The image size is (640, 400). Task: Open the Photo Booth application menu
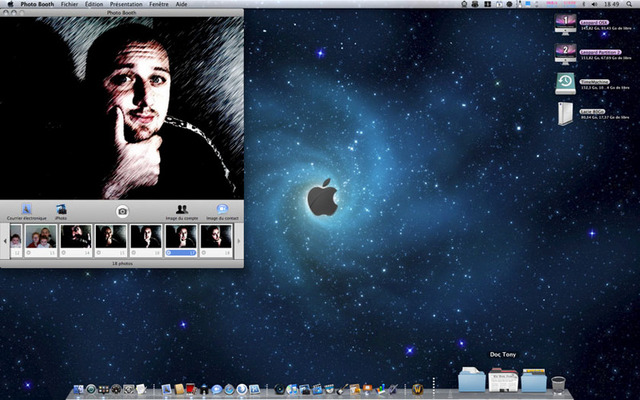tap(37, 4)
